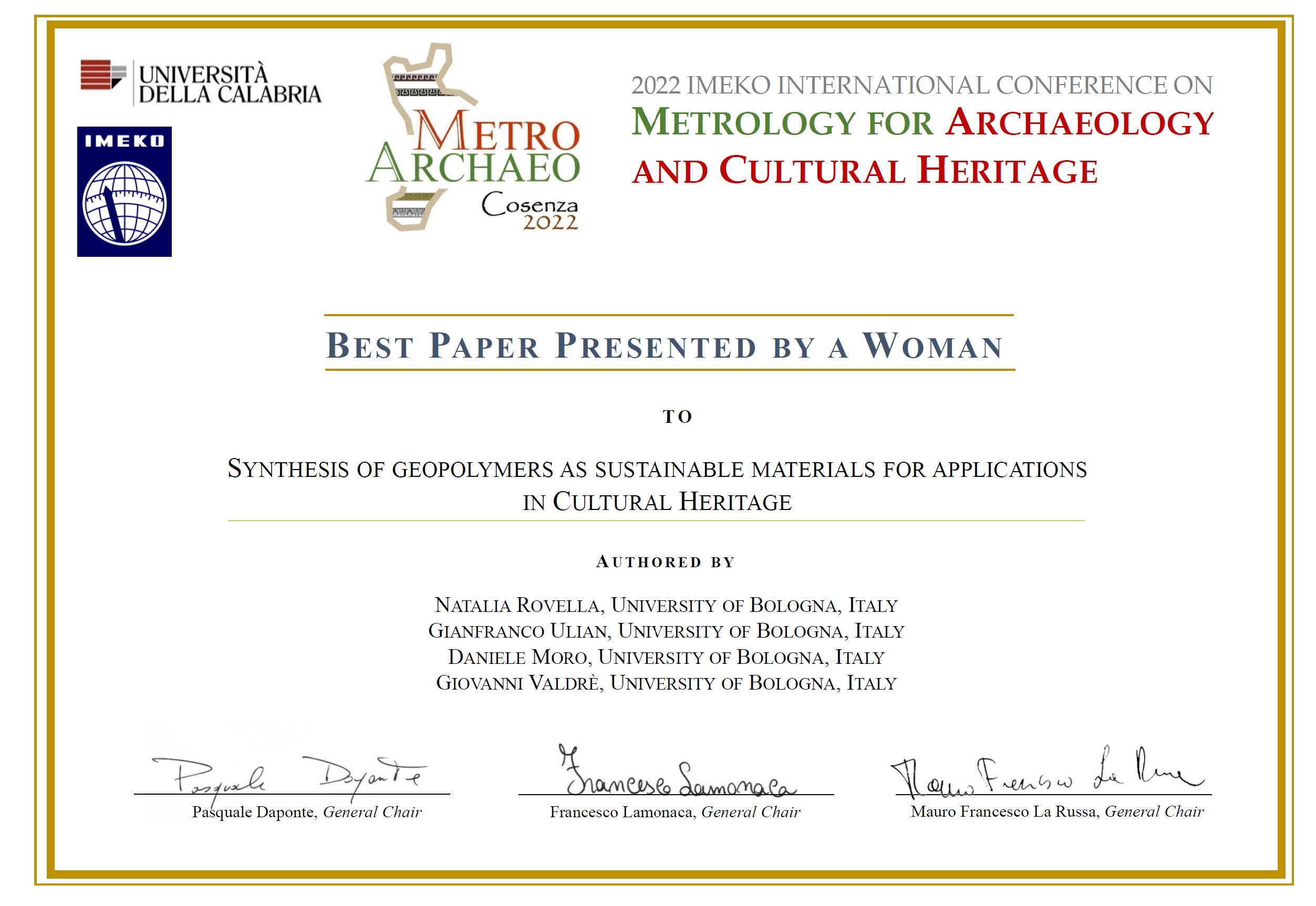The height and width of the screenshot is (906, 1316).
Task: Select author line Daniele Moro
Action: pos(666,657)
